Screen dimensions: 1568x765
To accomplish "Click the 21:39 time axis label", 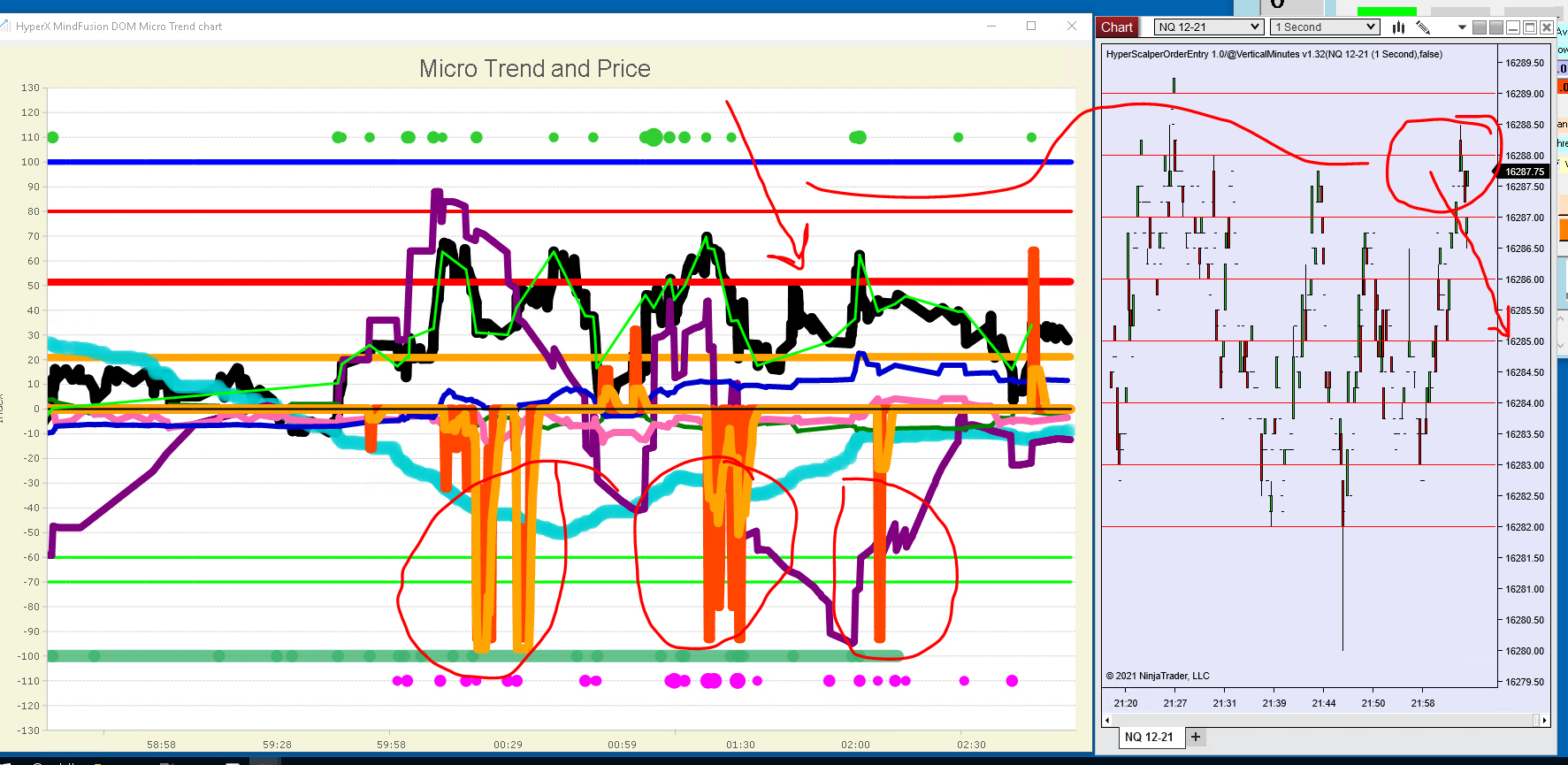I will pos(1274,703).
